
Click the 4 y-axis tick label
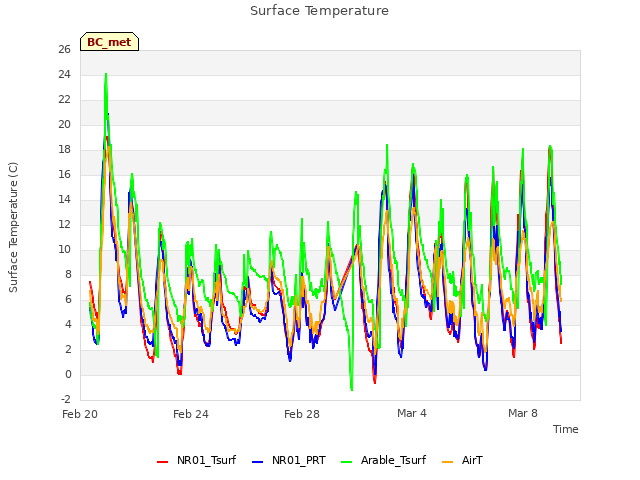(68, 324)
